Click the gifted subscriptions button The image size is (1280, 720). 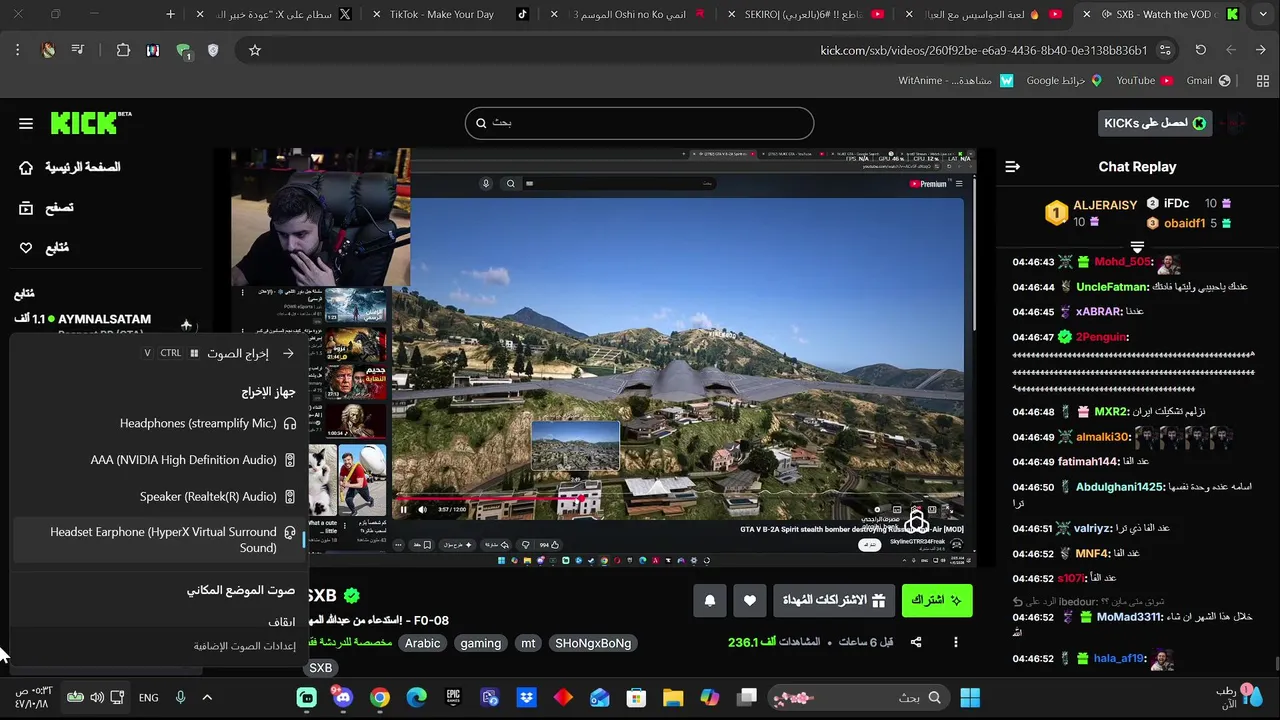click(834, 600)
